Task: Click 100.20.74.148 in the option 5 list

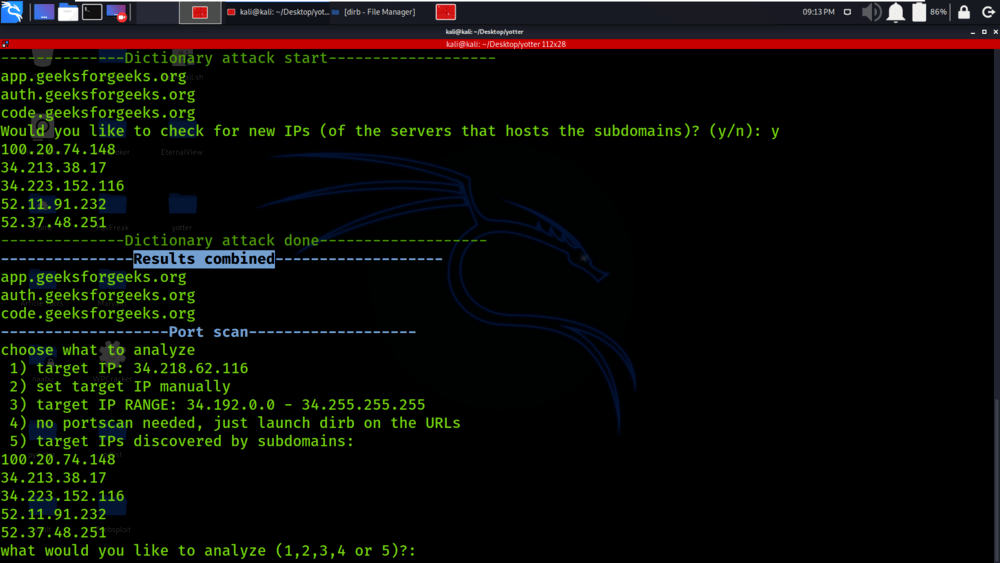Action: click(58, 460)
